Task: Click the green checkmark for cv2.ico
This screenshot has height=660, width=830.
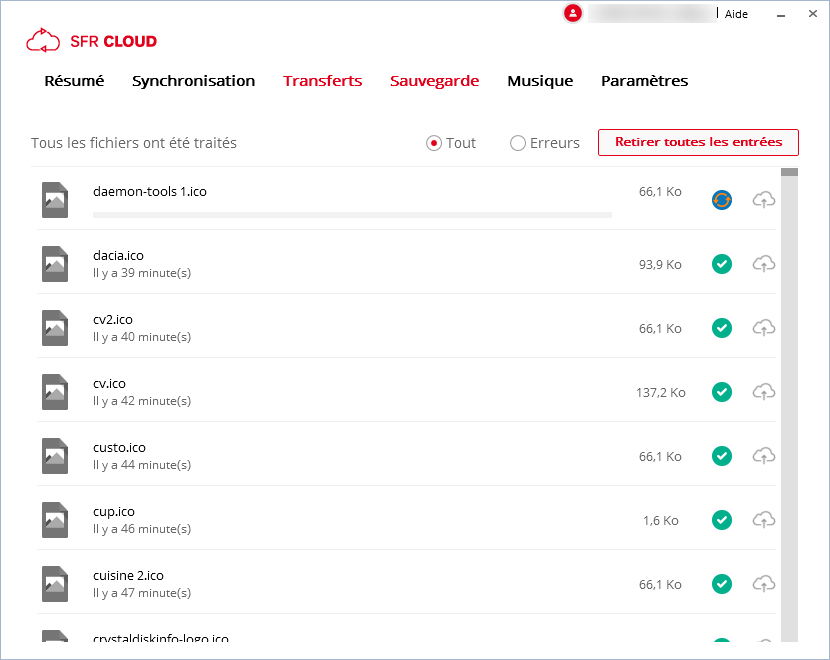Action: pos(722,328)
